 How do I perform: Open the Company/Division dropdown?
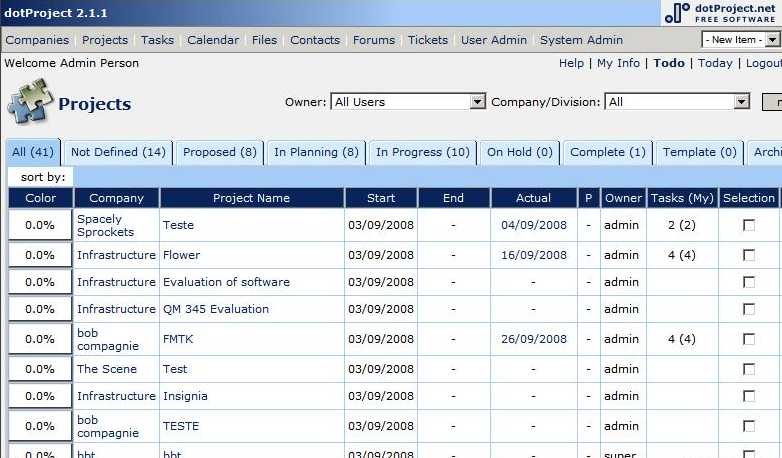[x=677, y=102]
